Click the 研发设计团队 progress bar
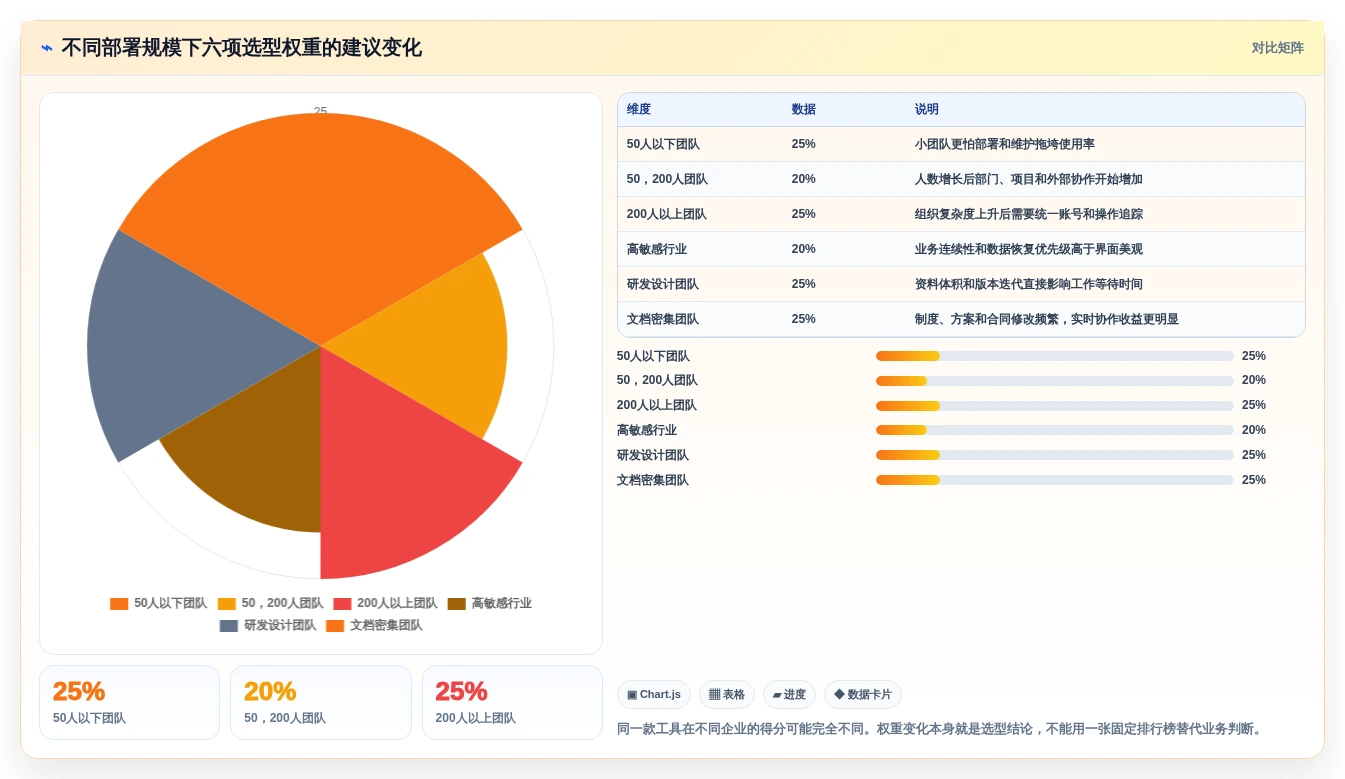 1054,455
